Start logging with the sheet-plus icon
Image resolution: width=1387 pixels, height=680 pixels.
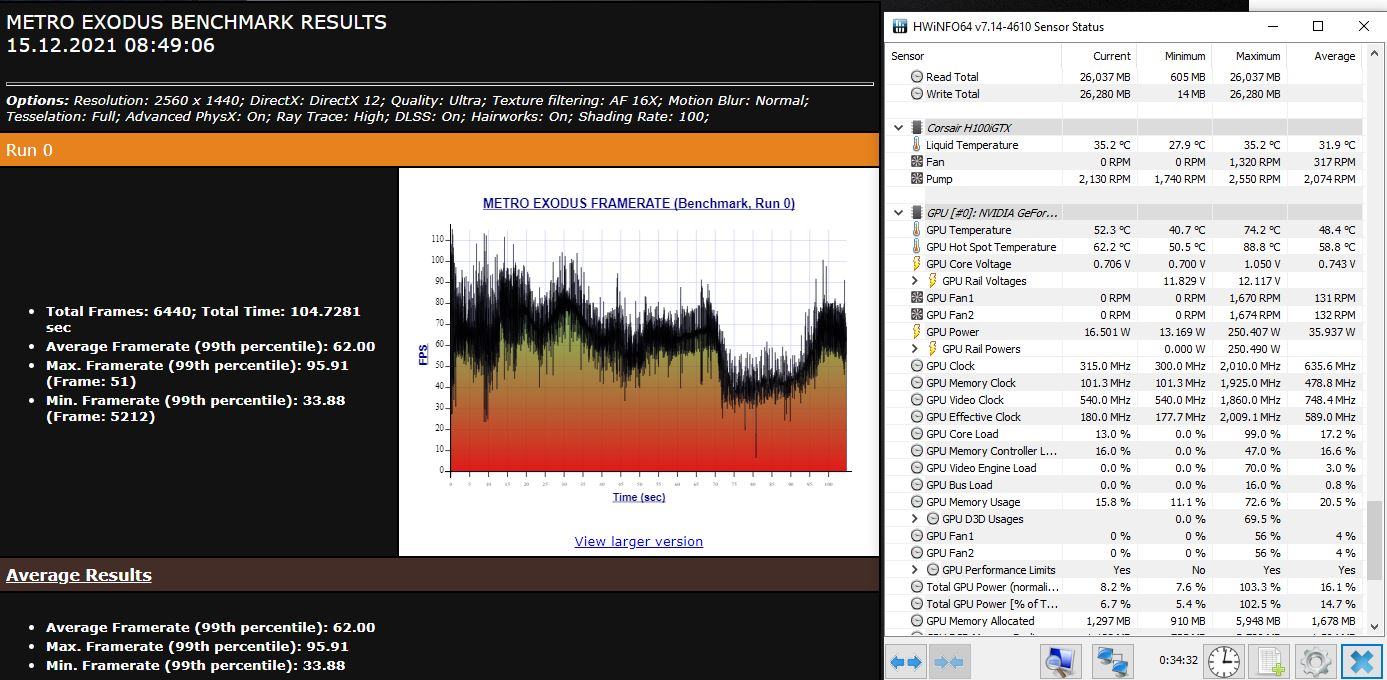pyautogui.click(x=1270, y=661)
